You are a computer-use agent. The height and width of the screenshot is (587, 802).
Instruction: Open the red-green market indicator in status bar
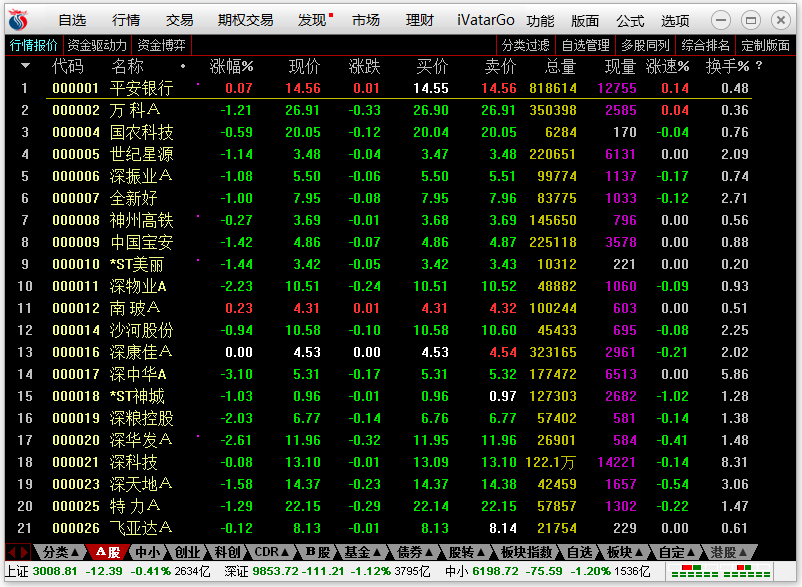pyautogui.click(x=720, y=571)
